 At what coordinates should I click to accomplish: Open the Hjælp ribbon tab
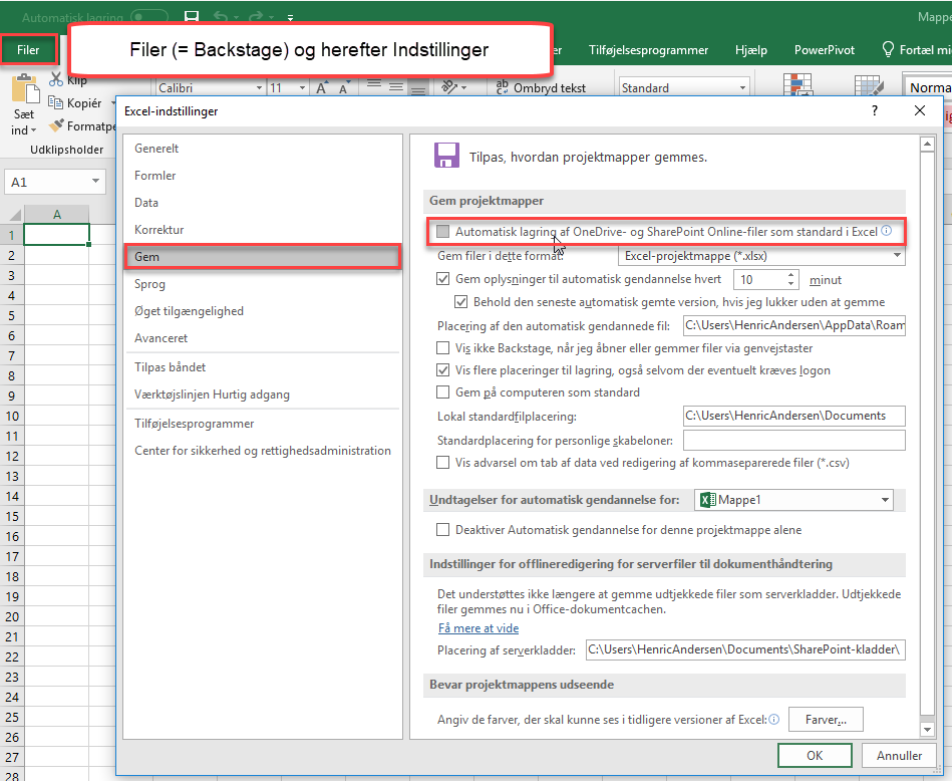(751, 50)
